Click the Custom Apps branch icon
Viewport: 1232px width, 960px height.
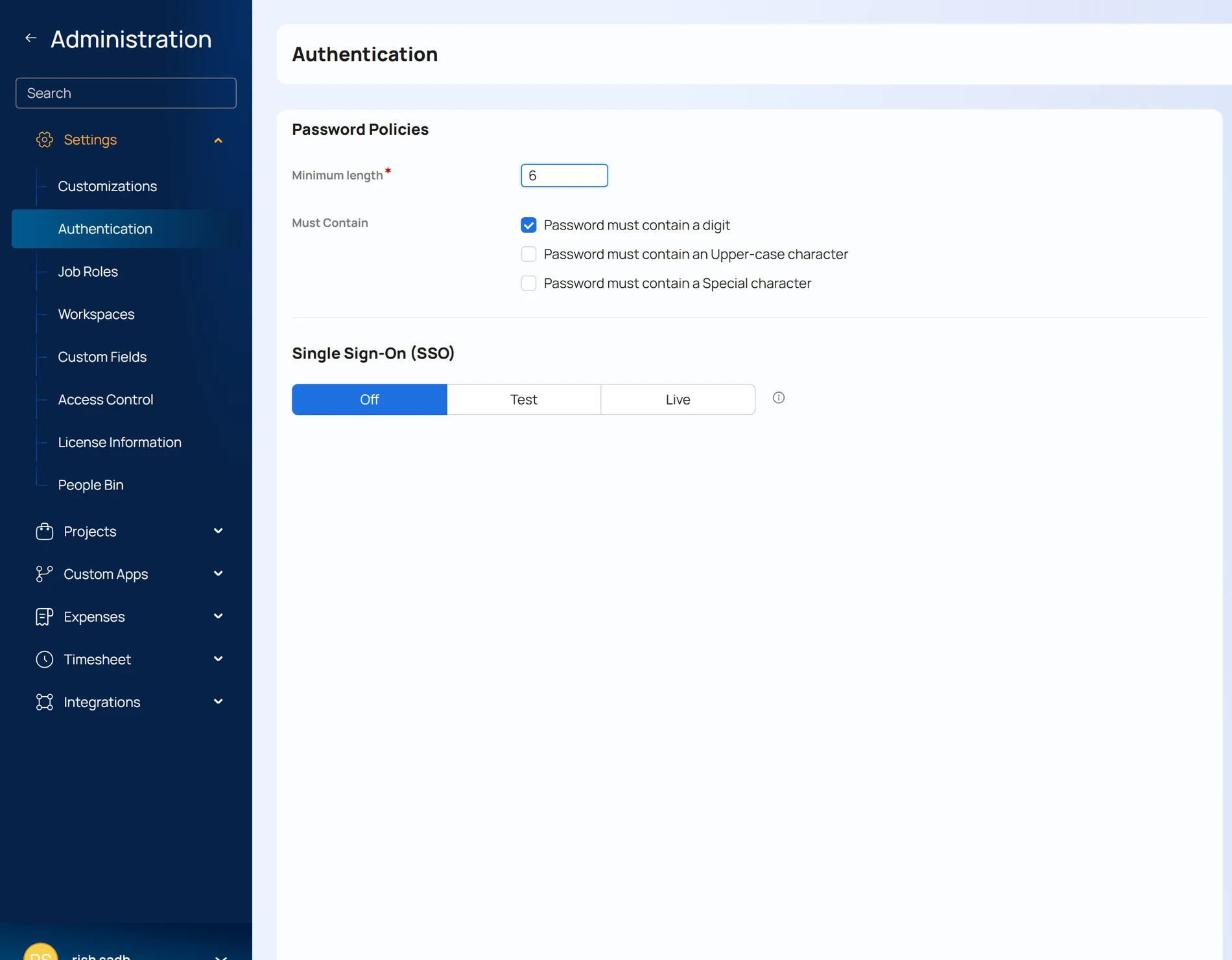(45, 574)
